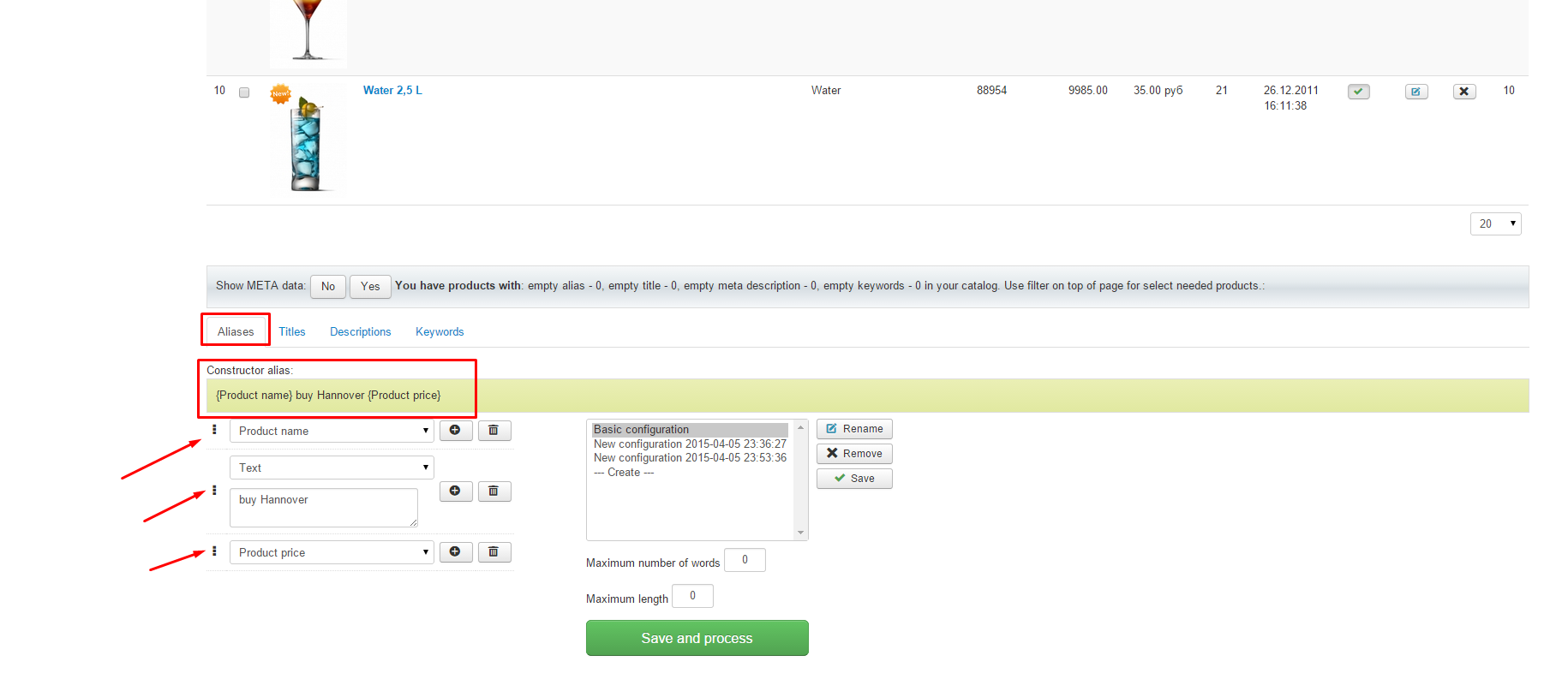The height and width of the screenshot is (685, 1568).
Task: Rename the selected configuration
Action: (854, 429)
